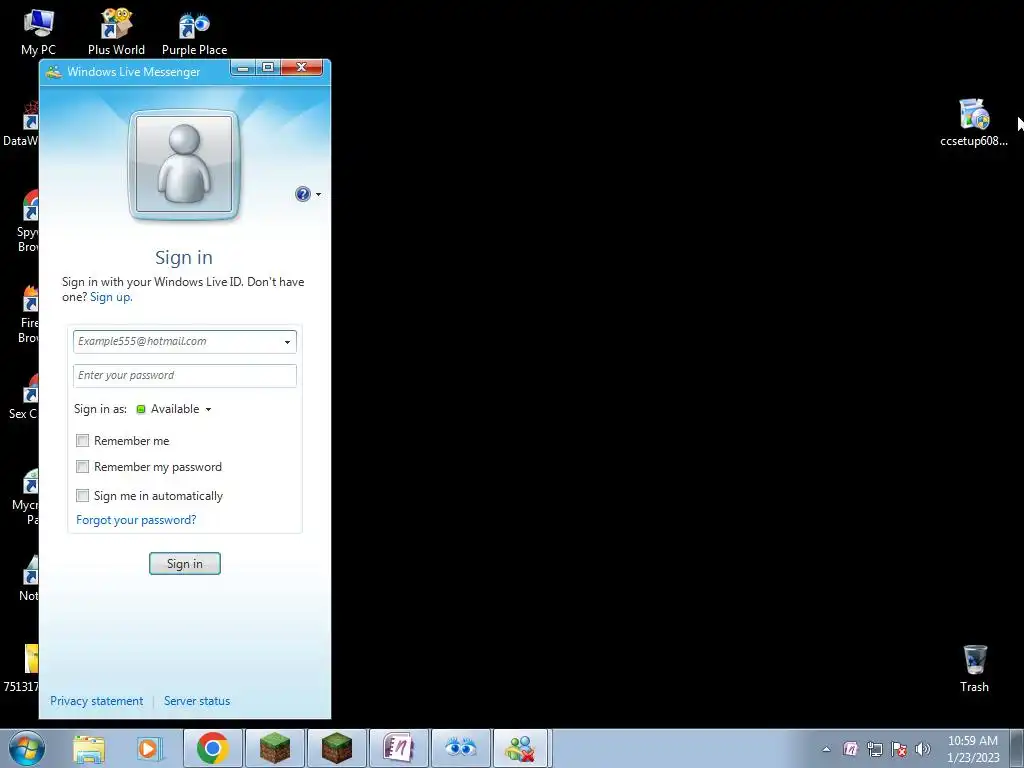The height and width of the screenshot is (768, 1024).
Task: Maximize the Windows Live Messenger window
Action: [x=268, y=68]
